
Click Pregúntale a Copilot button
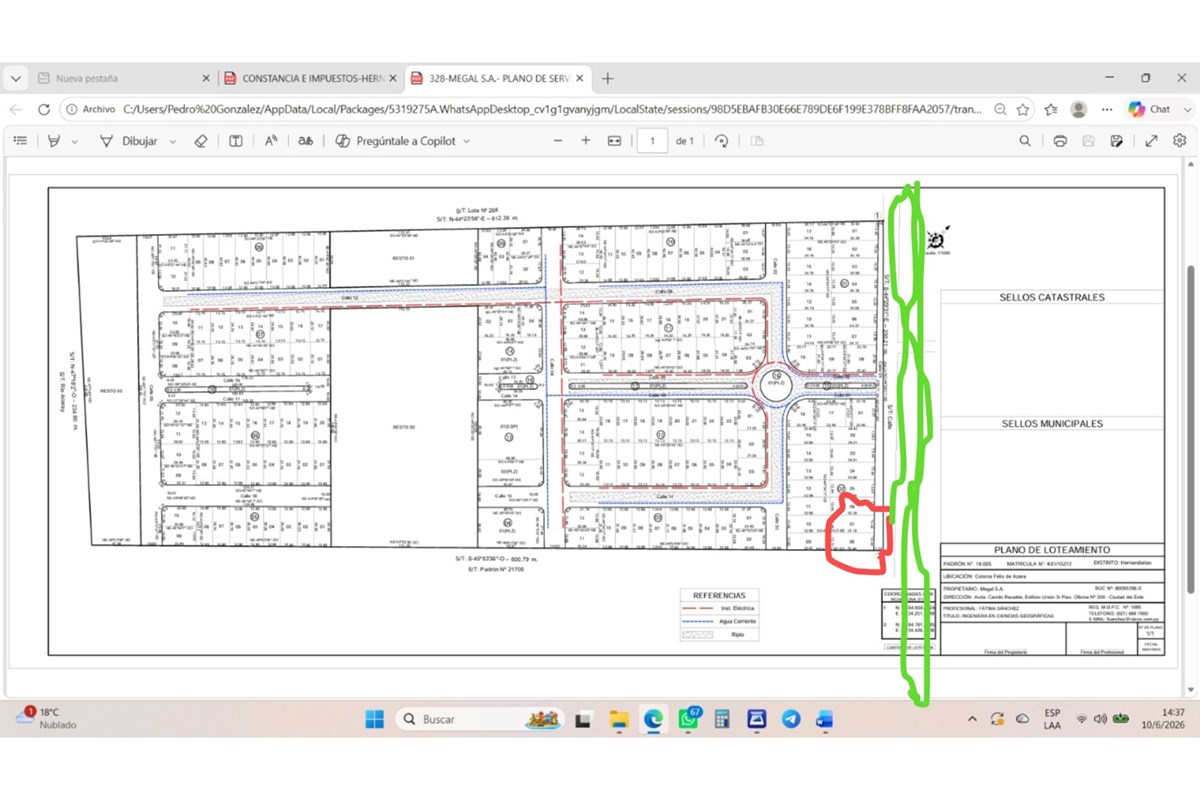pyautogui.click(x=395, y=141)
